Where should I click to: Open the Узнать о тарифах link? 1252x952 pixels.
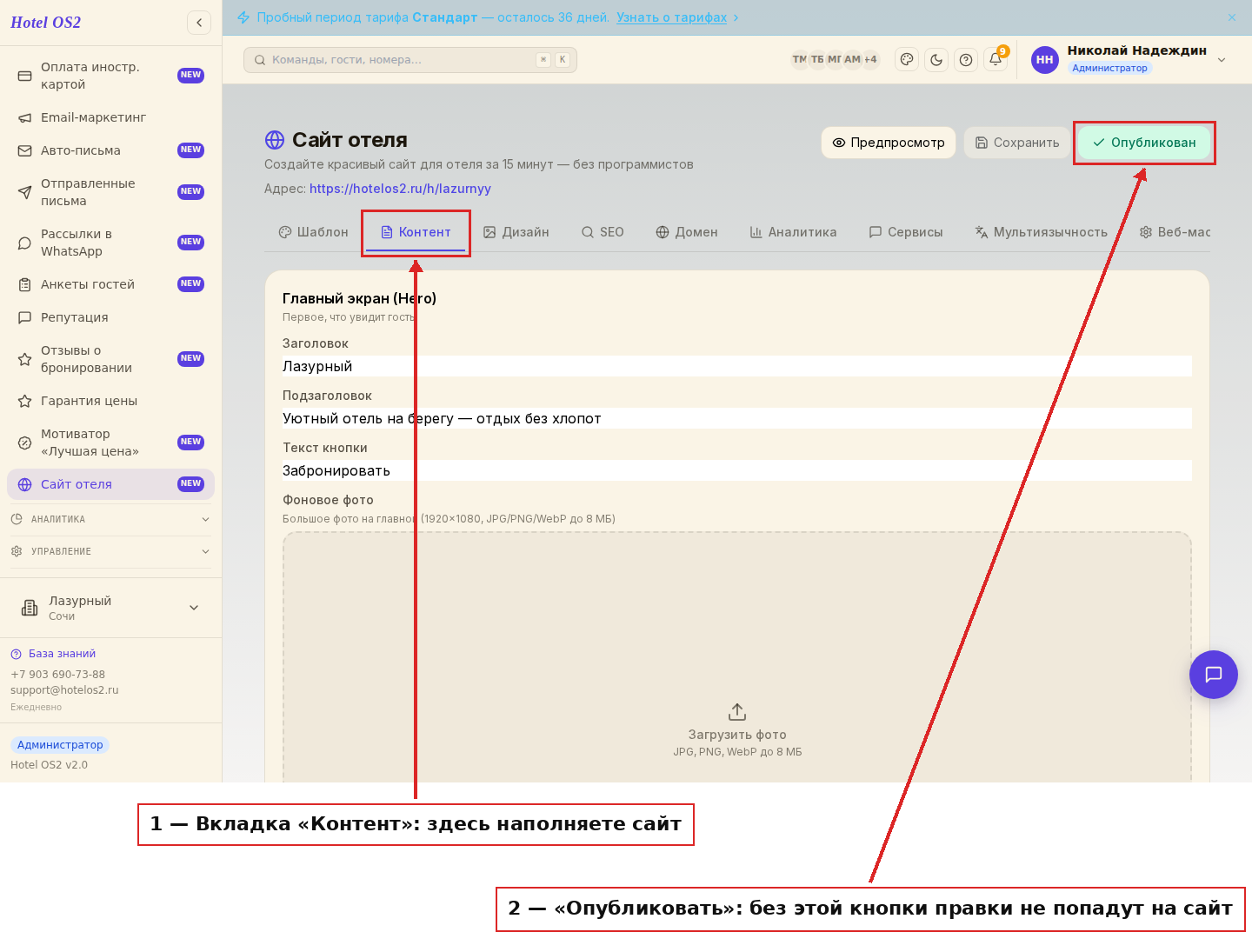[671, 17]
